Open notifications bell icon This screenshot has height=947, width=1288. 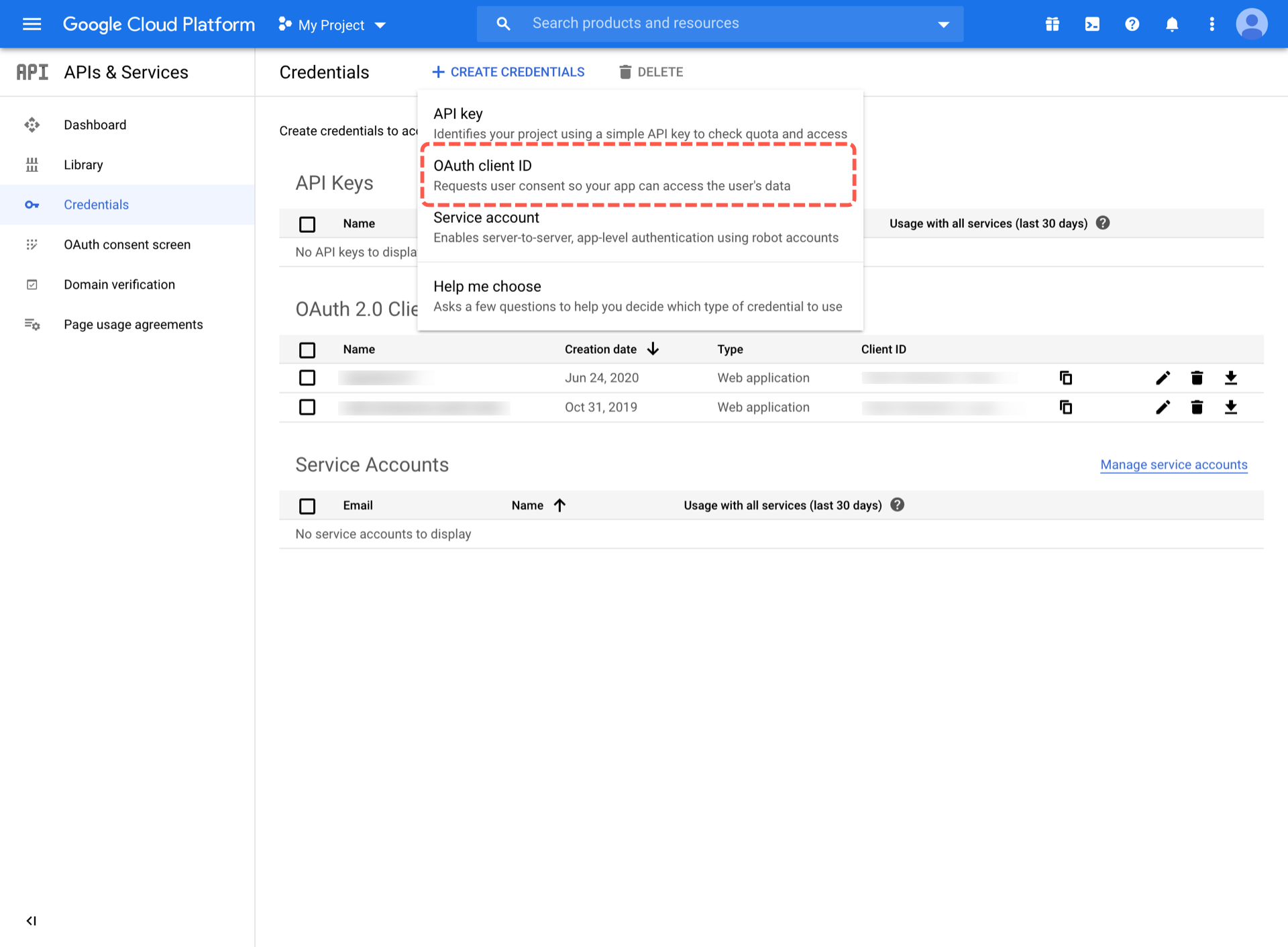[x=1172, y=24]
